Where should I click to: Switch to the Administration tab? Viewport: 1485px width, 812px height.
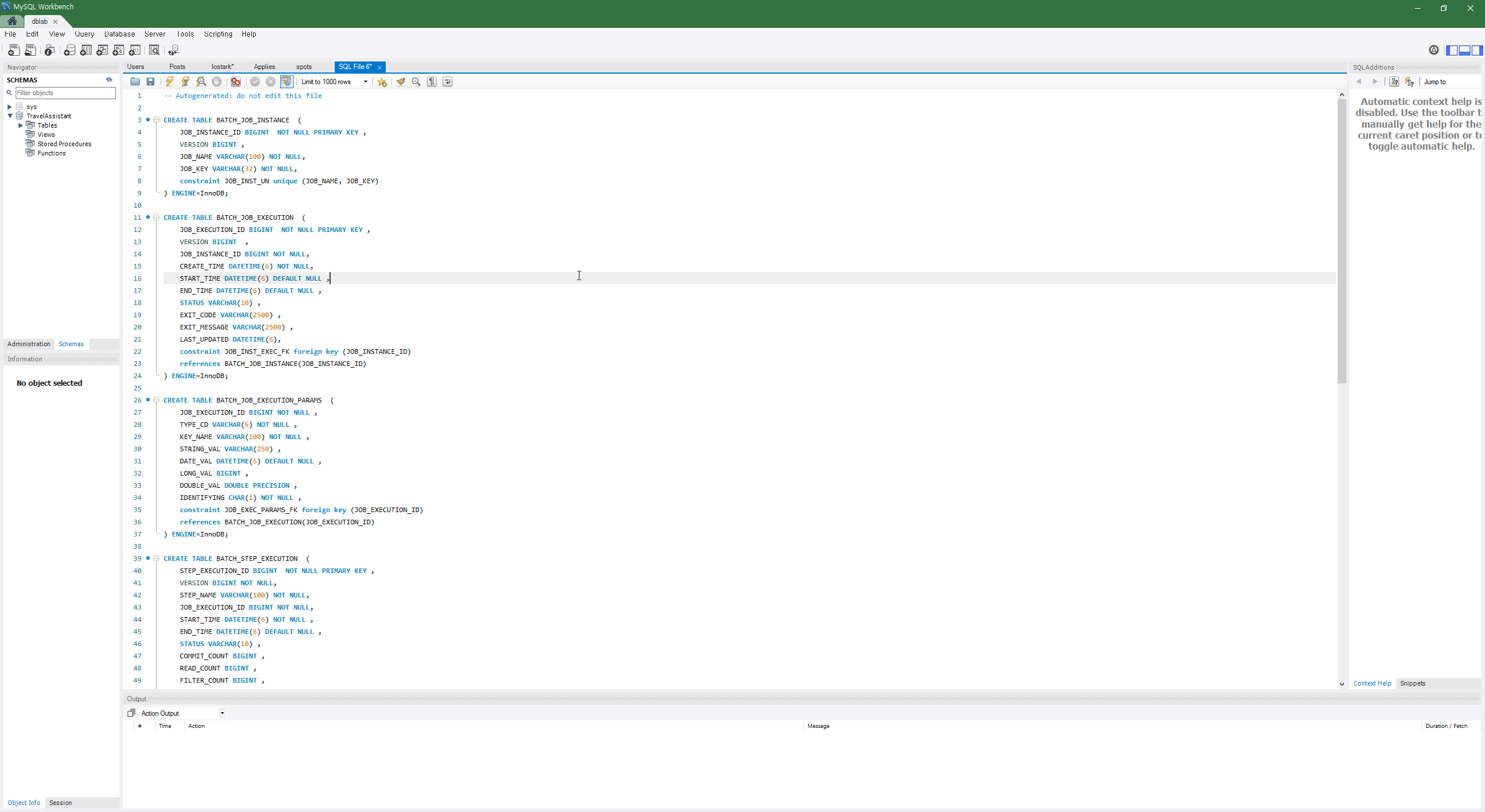[x=29, y=344]
